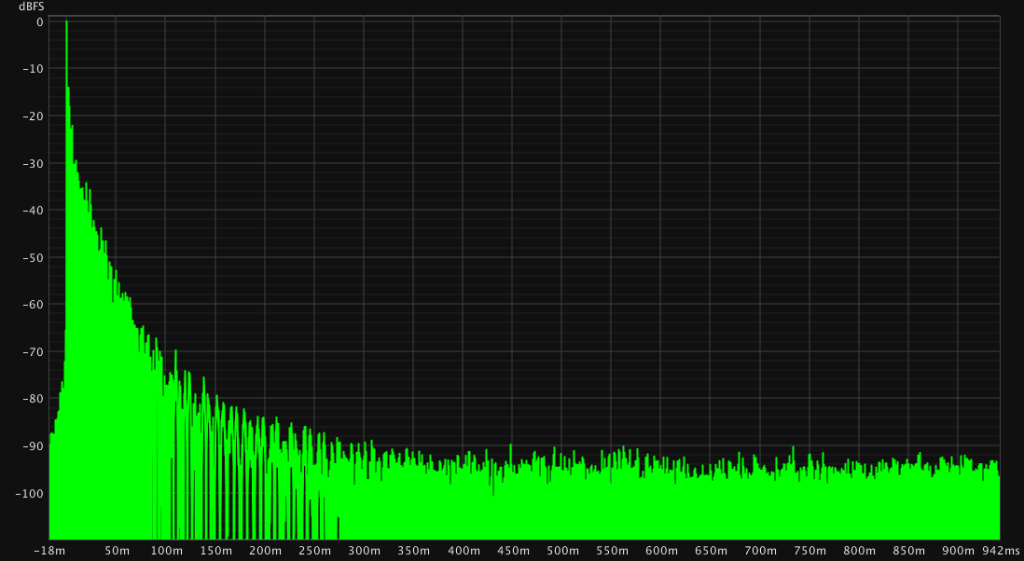Select the 50m tick on the time axis

coord(117,551)
